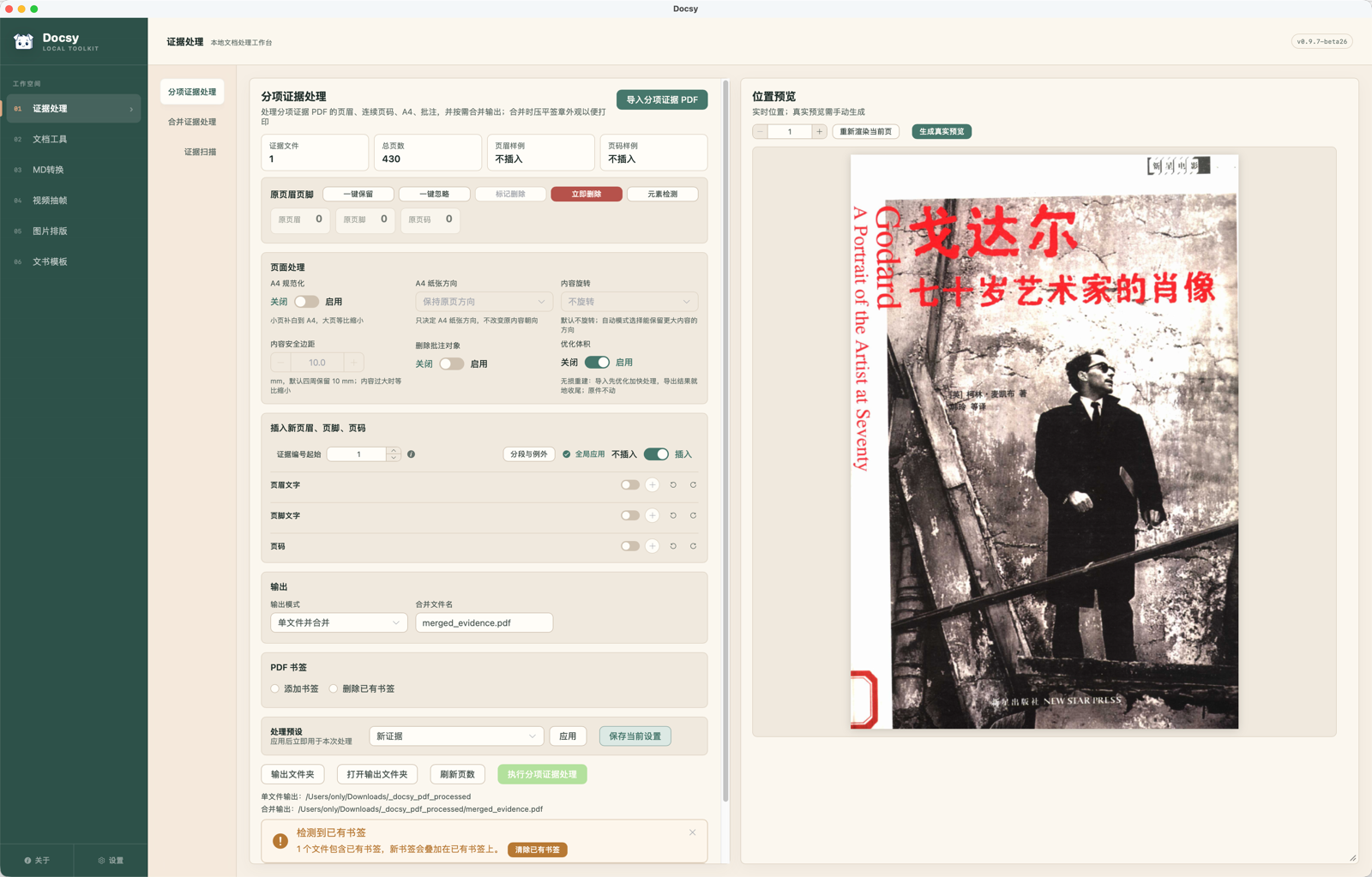Toggle the 删除批注对象 switch
This screenshot has height=877, width=1372.
(x=451, y=363)
